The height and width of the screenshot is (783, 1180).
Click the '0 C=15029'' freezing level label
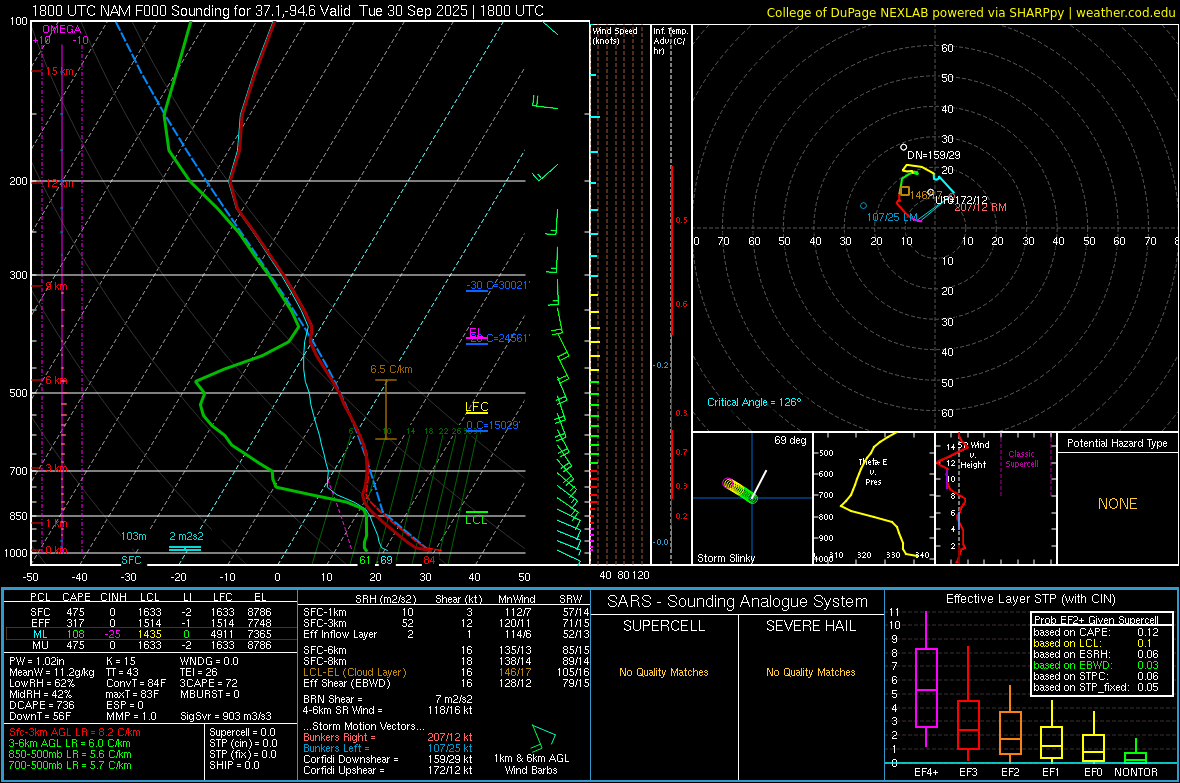click(492, 425)
